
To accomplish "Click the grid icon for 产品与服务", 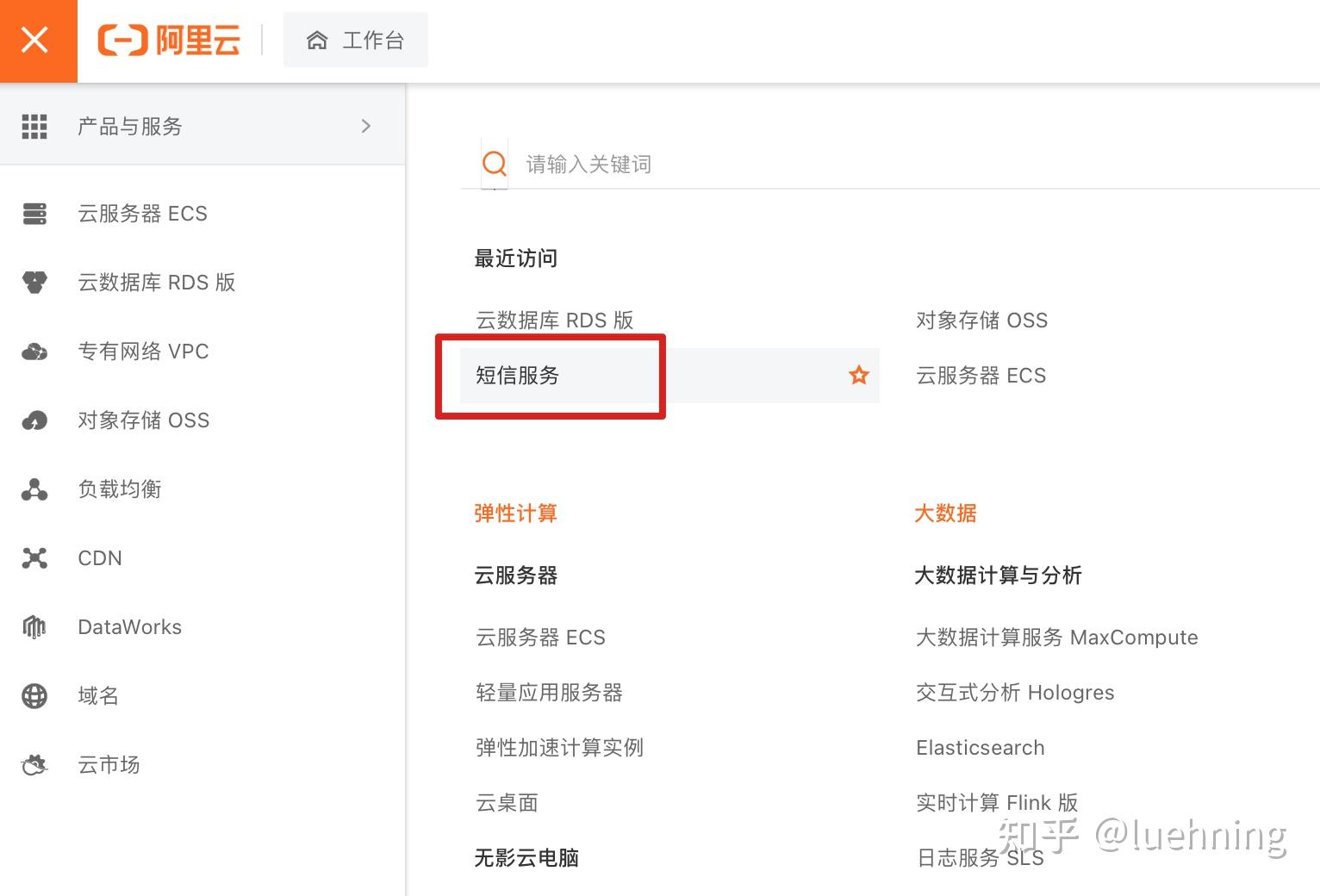I will (34, 127).
